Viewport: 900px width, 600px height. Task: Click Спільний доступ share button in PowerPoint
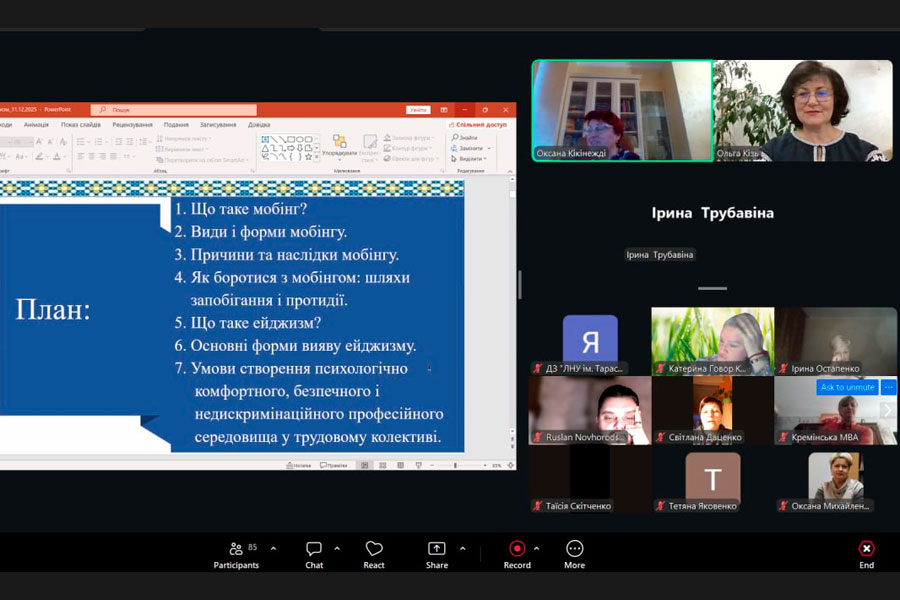point(478,125)
